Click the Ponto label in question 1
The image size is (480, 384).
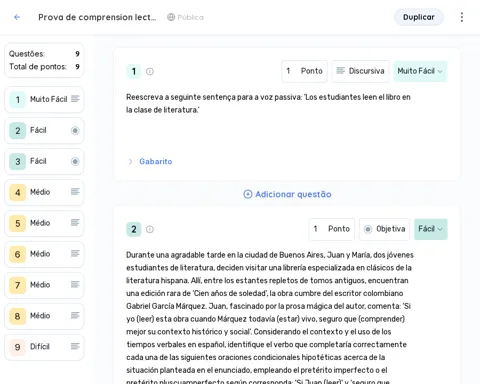coord(312,71)
